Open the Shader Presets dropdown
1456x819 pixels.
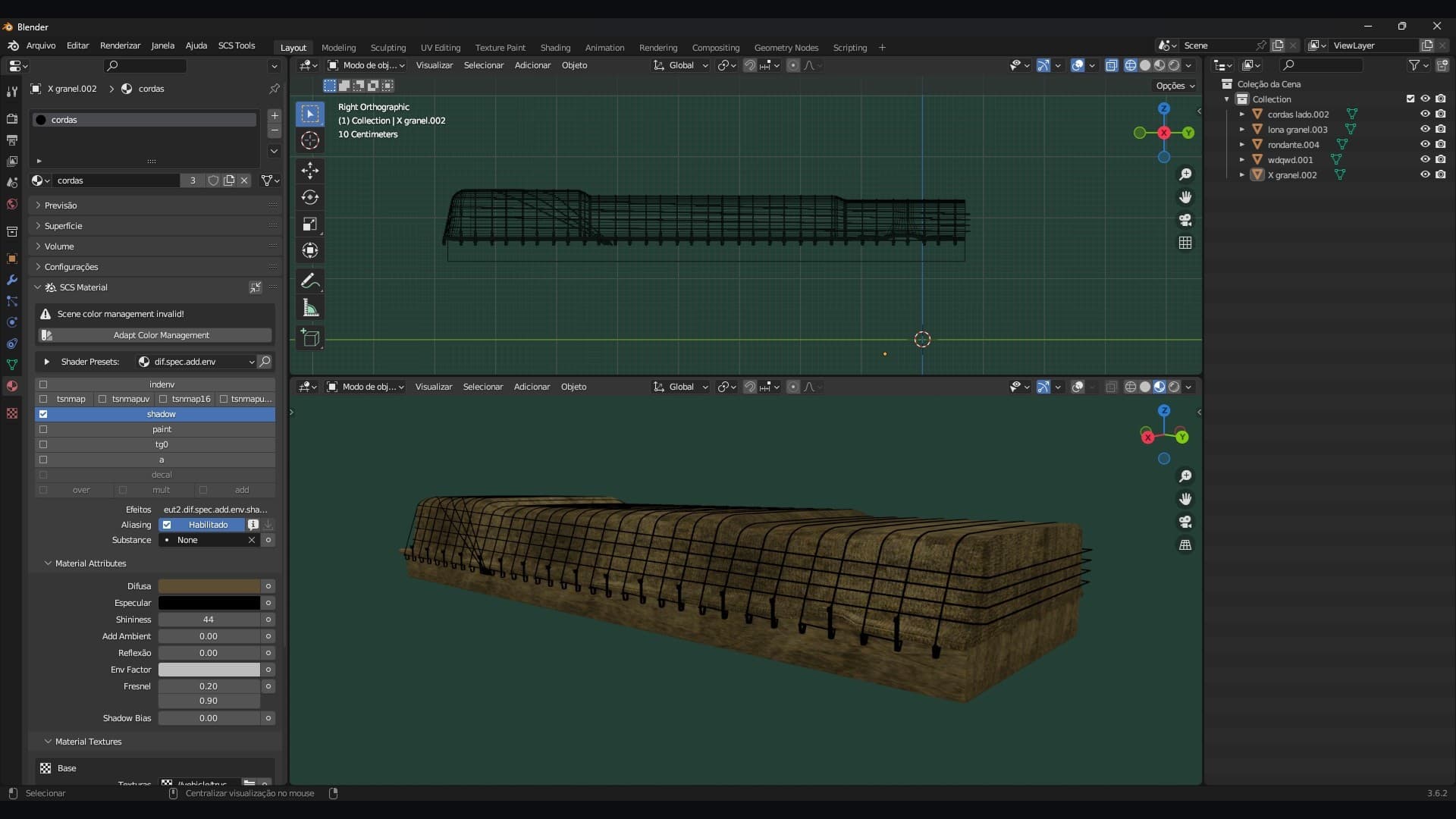196,362
